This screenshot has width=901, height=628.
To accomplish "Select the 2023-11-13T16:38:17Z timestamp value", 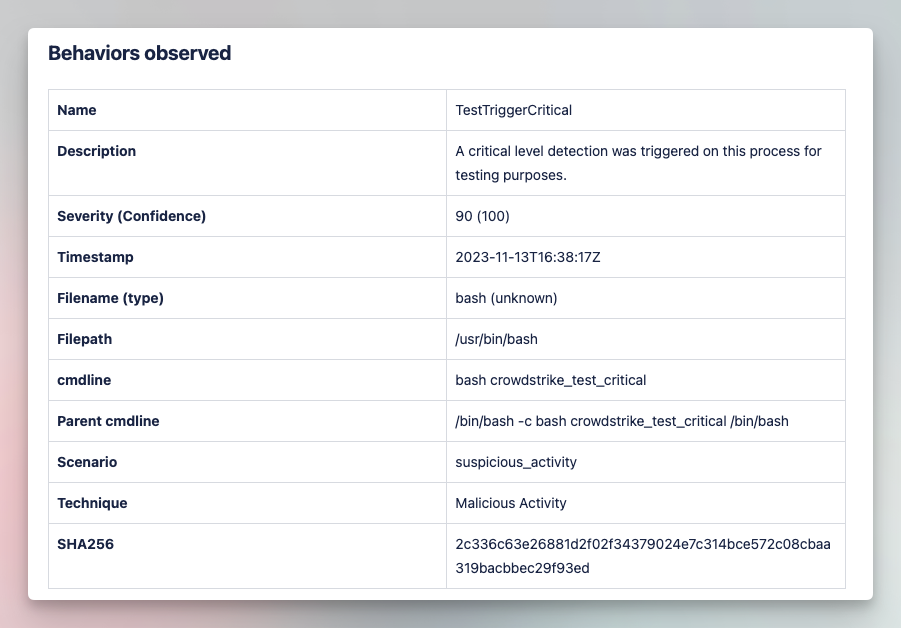I will pos(527,257).
